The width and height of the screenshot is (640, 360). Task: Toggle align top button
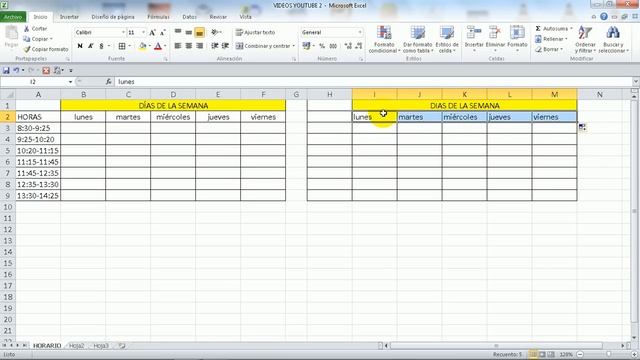tap(178, 32)
